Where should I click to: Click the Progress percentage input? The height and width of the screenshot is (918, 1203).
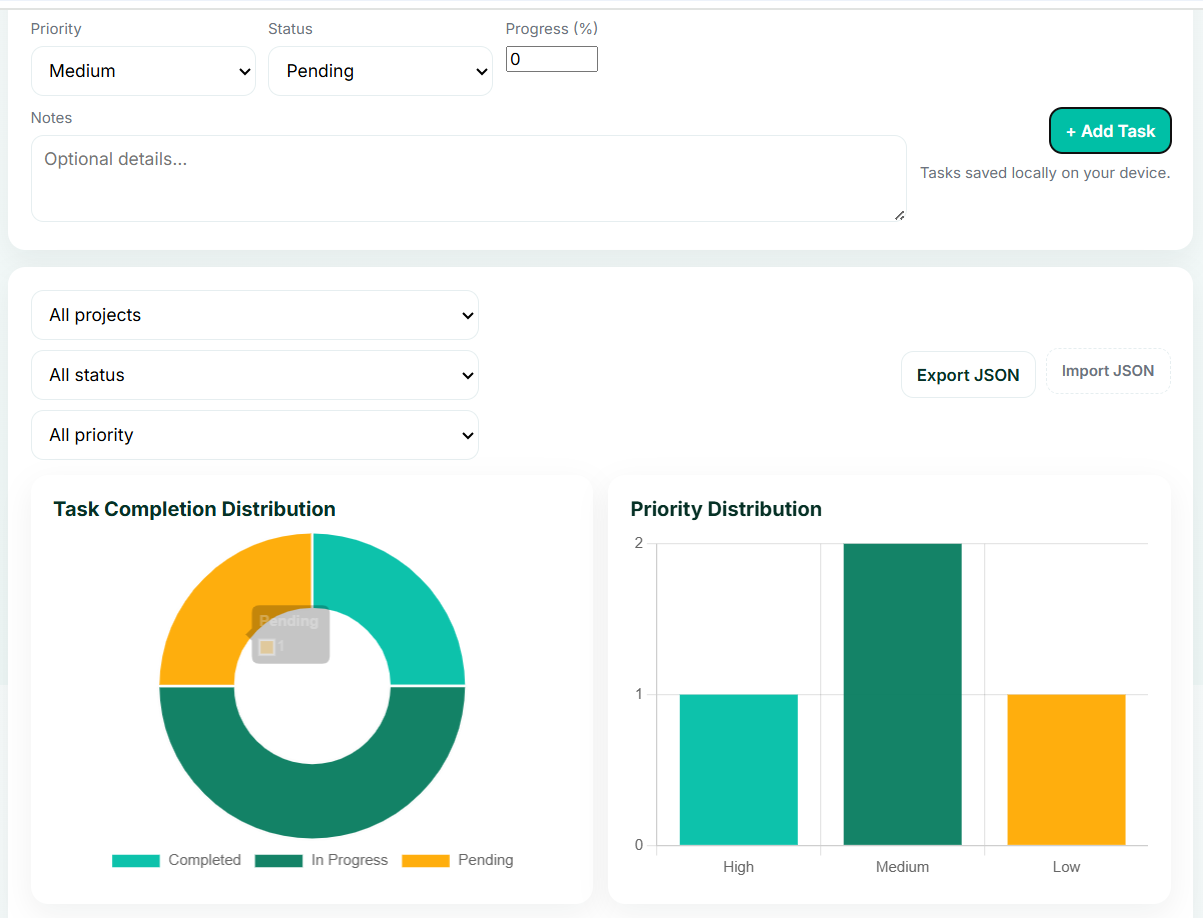tap(551, 59)
